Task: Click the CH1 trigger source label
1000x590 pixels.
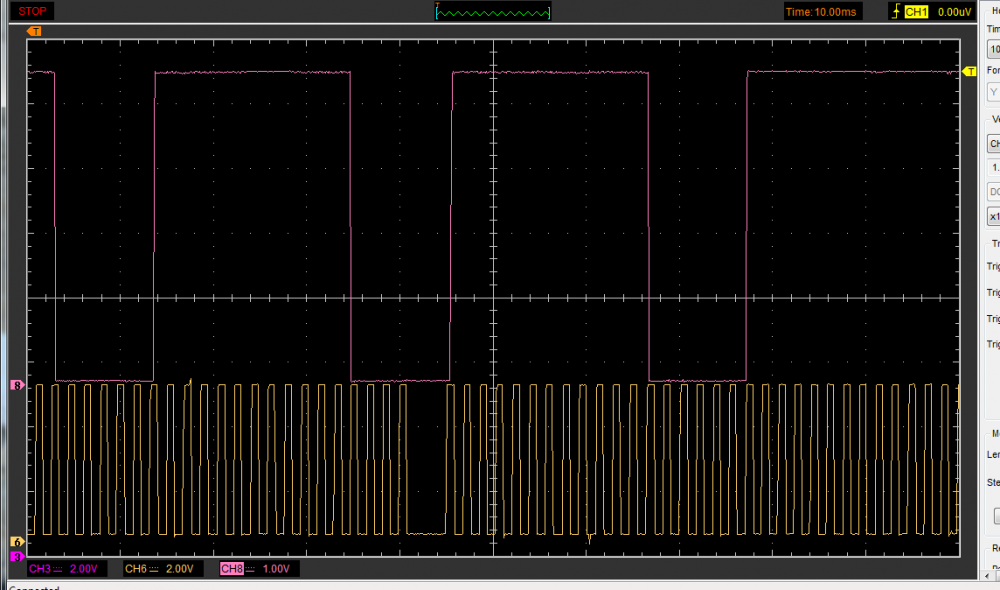Action: (x=916, y=12)
